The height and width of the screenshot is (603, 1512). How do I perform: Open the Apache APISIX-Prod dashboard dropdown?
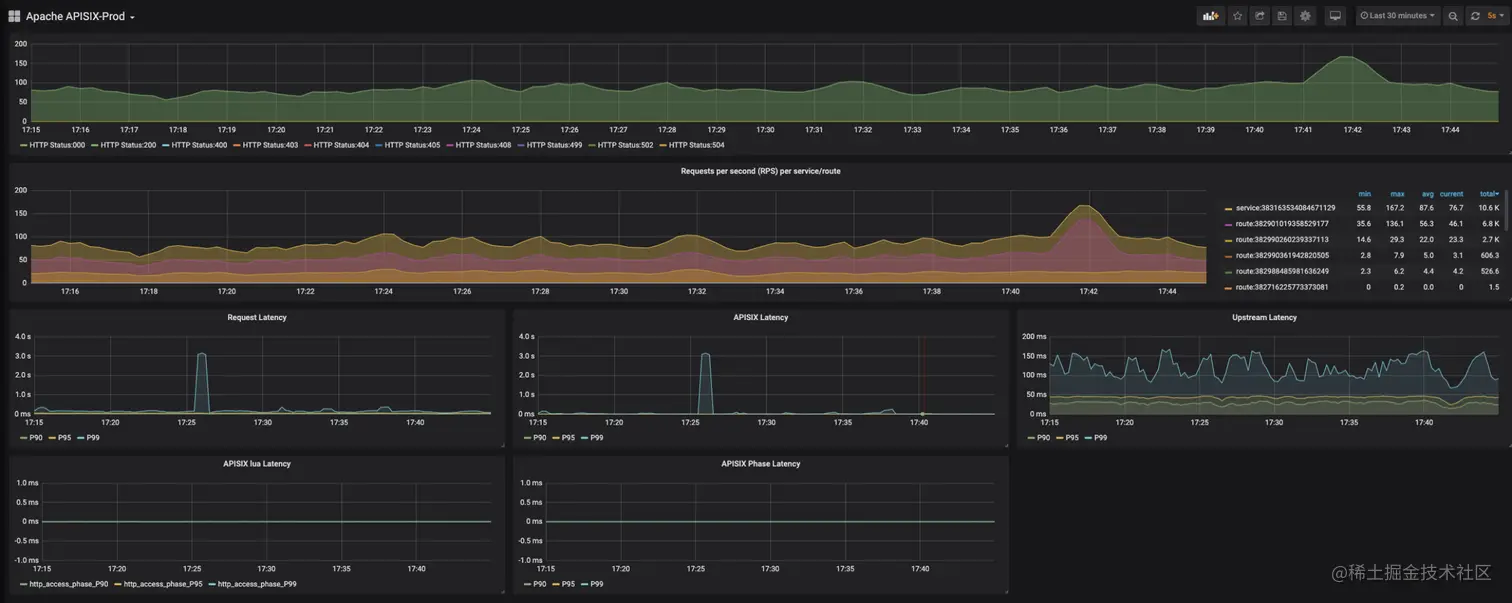(x=80, y=17)
